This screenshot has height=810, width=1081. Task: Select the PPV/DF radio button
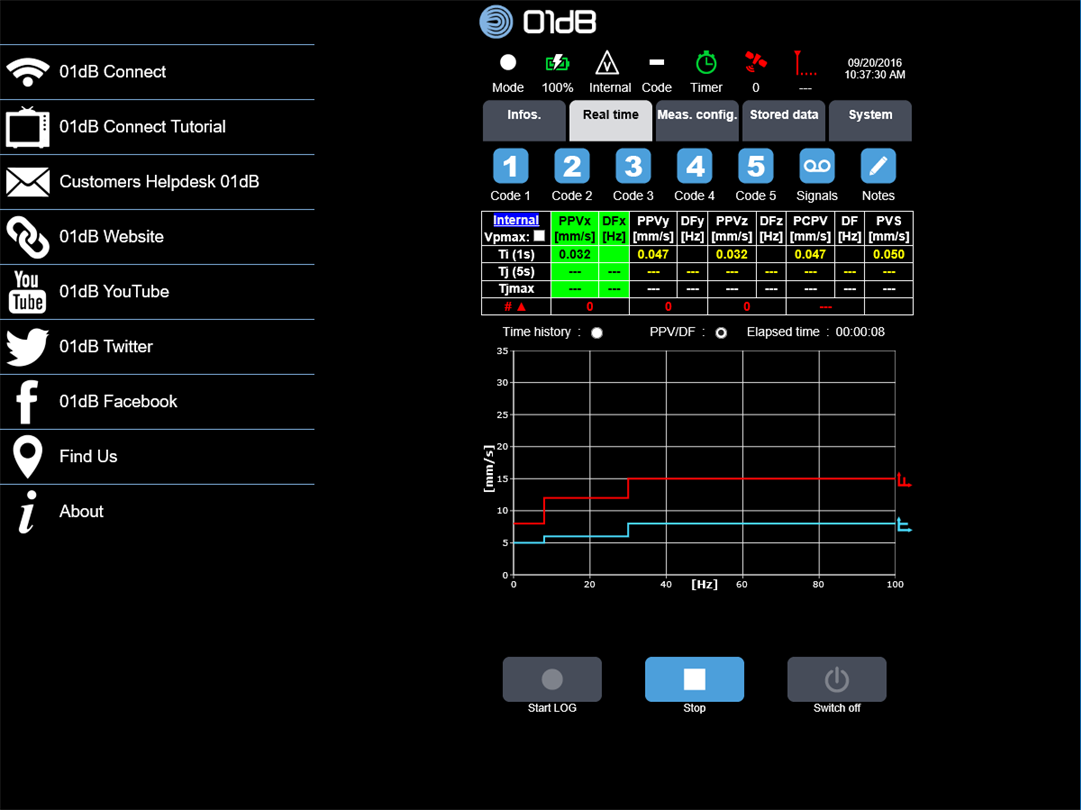[721, 333]
